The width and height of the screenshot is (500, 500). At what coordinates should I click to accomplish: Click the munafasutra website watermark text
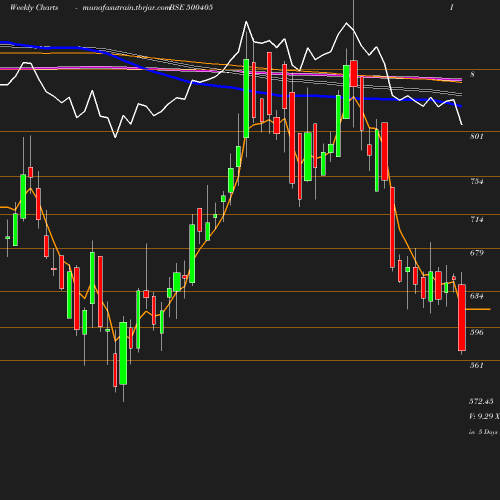[127, 8]
